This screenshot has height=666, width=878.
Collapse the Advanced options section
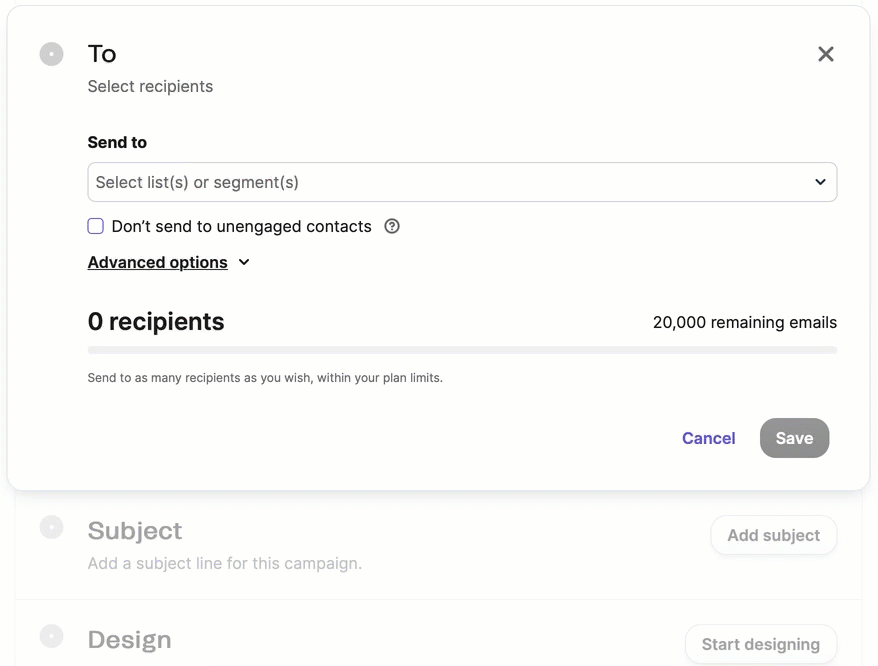[156, 262]
